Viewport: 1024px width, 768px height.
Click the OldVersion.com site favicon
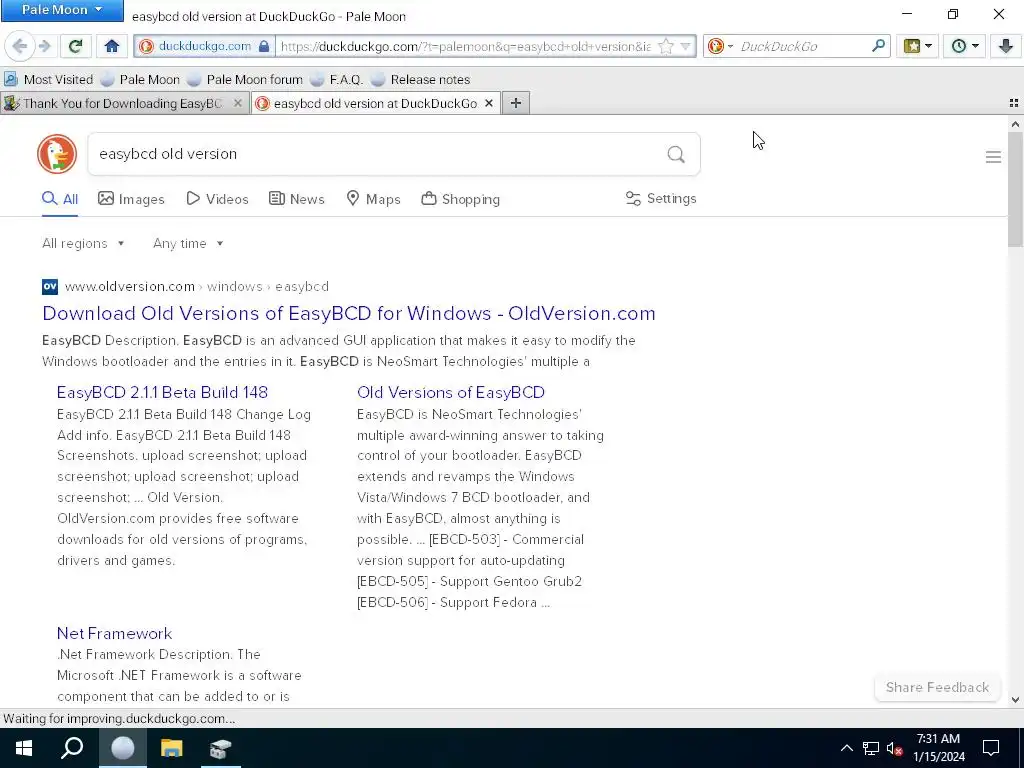click(50, 287)
